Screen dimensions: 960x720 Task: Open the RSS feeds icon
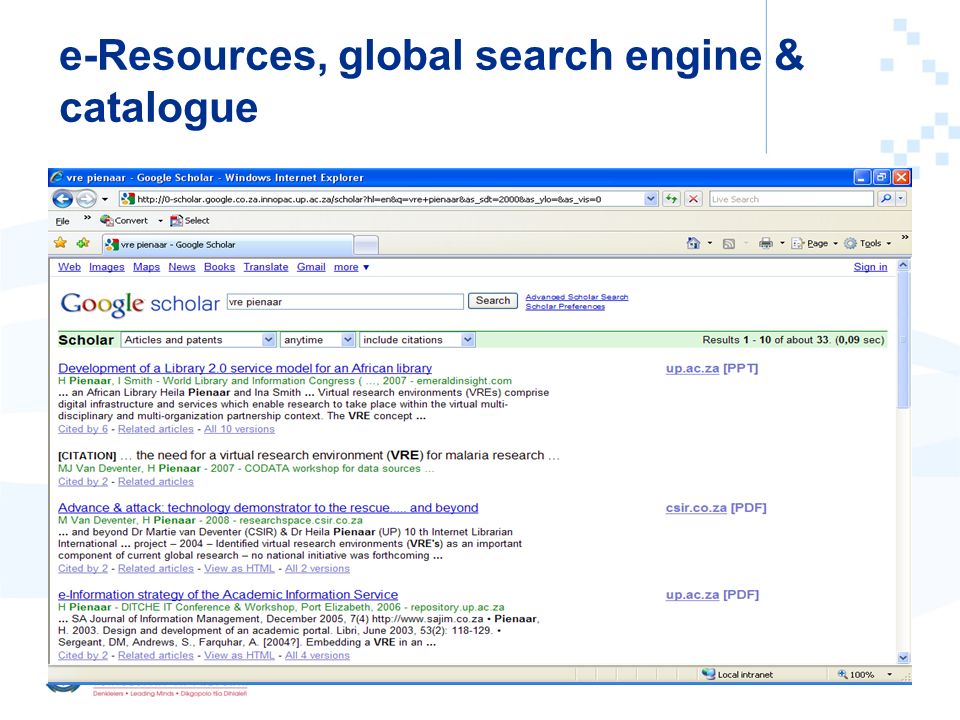729,244
